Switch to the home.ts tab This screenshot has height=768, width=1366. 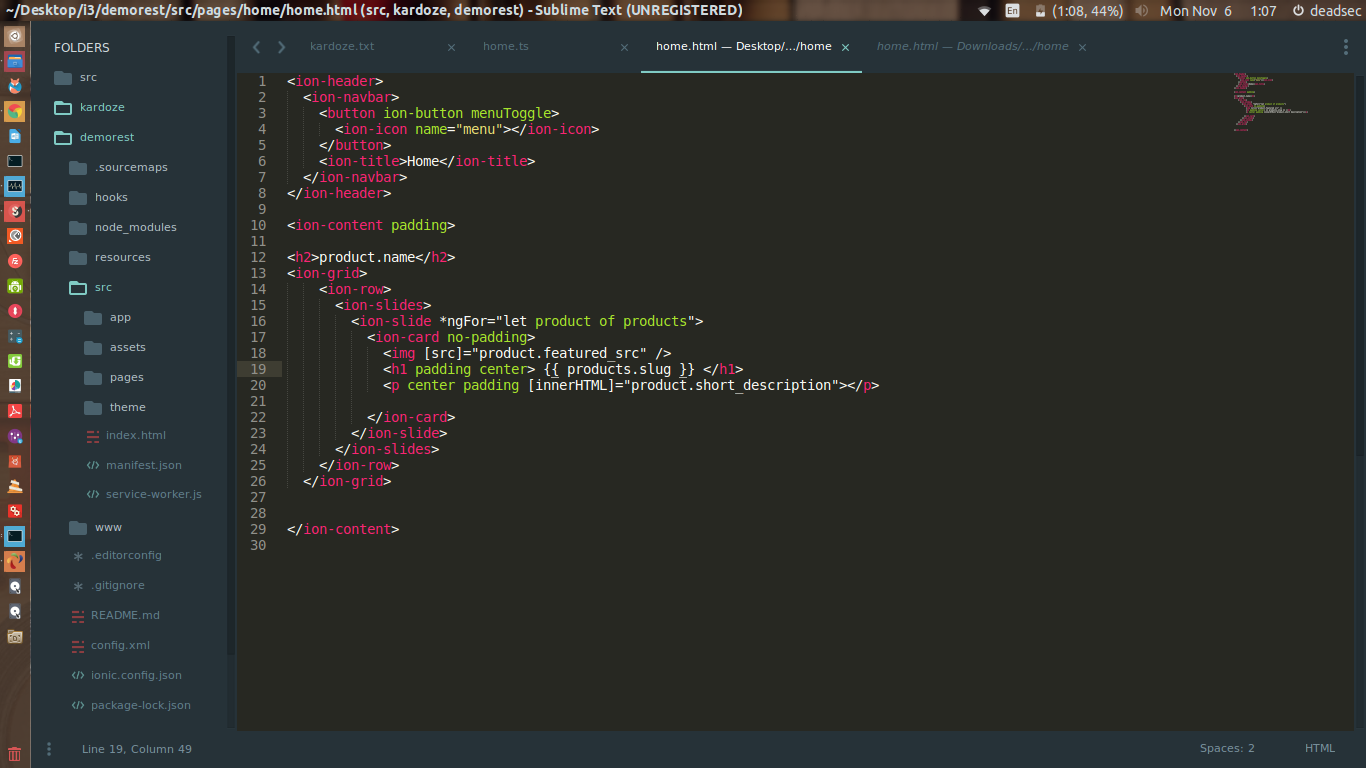(506, 47)
